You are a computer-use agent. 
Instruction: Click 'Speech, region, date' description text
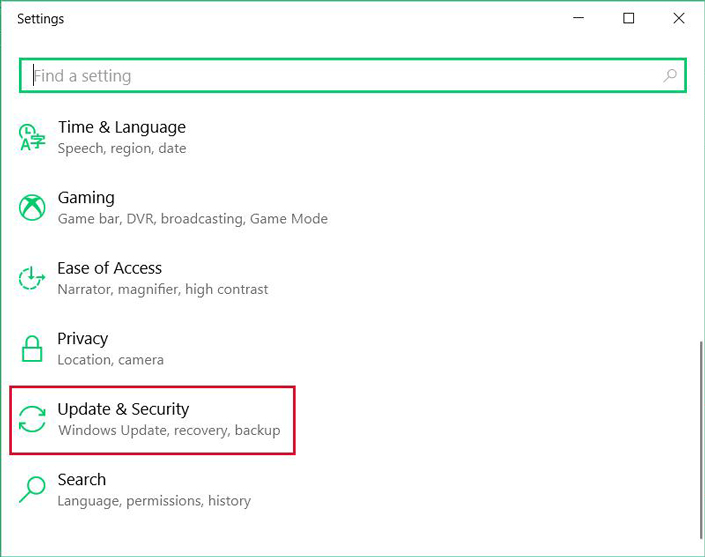(122, 148)
